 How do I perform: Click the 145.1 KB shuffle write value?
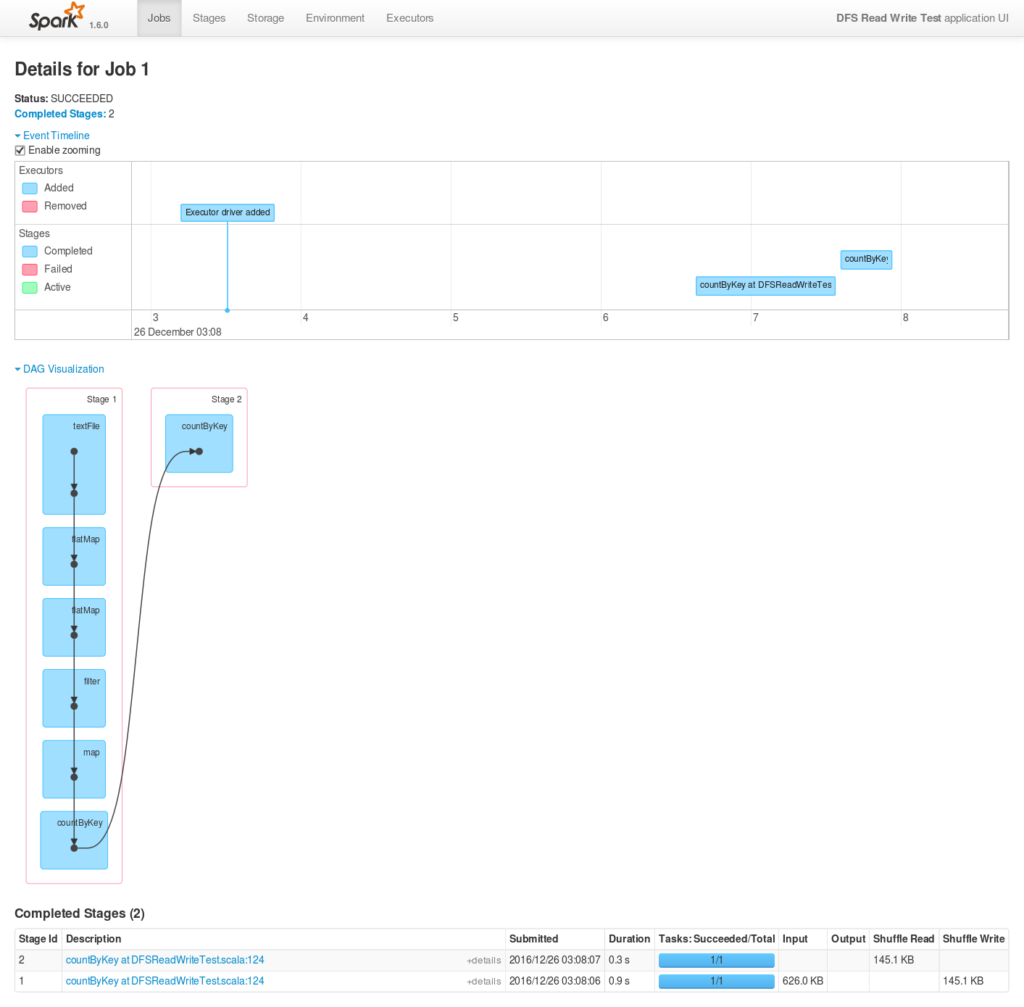tap(963, 981)
